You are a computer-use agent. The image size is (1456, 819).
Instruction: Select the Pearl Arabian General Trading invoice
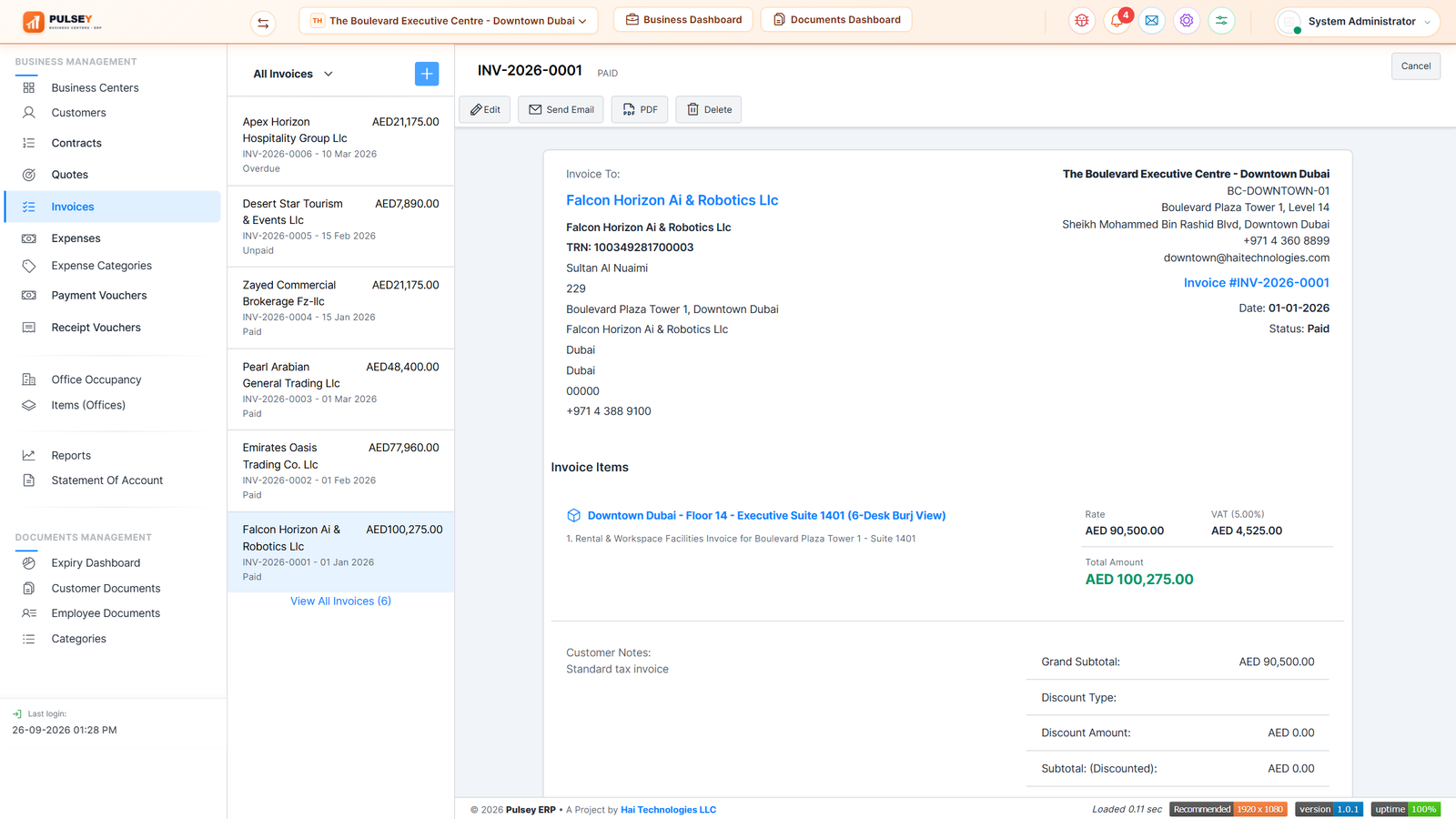pos(340,389)
